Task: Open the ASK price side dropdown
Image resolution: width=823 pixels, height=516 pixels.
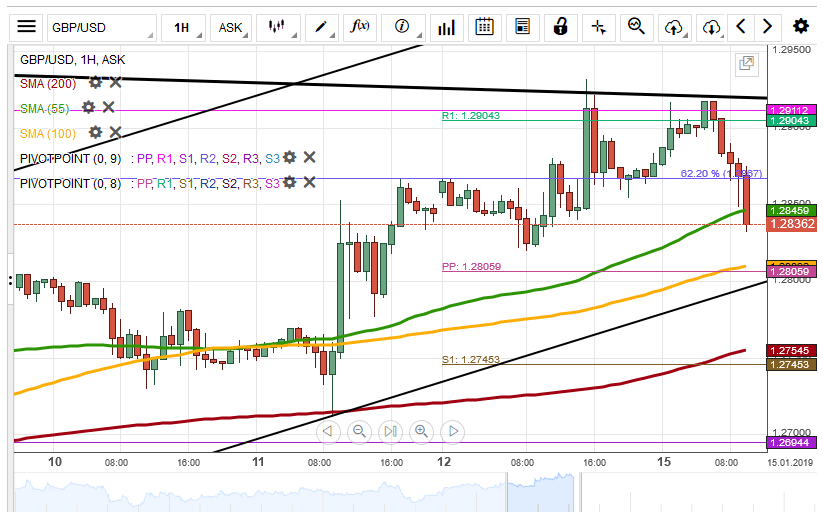Action: click(x=231, y=27)
